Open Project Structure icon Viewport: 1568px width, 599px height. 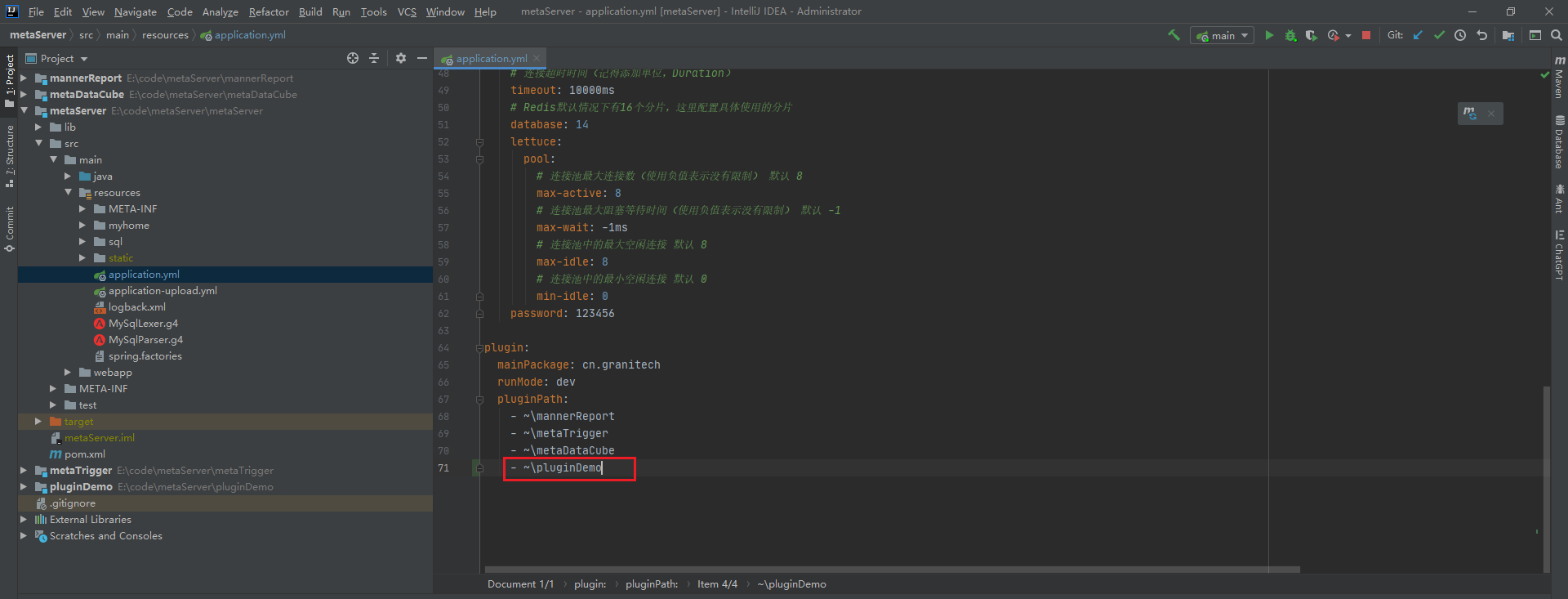(1508, 35)
